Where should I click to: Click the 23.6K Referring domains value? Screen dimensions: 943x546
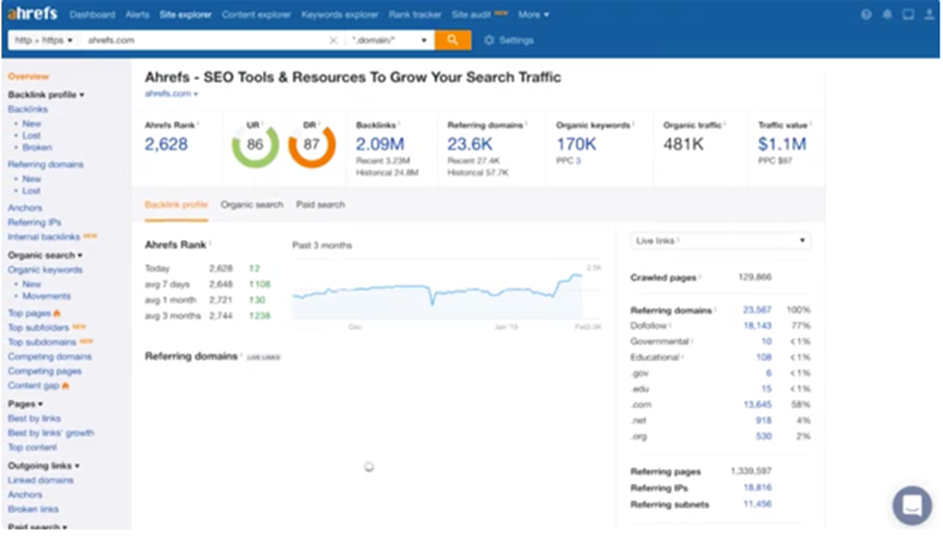[x=470, y=144]
